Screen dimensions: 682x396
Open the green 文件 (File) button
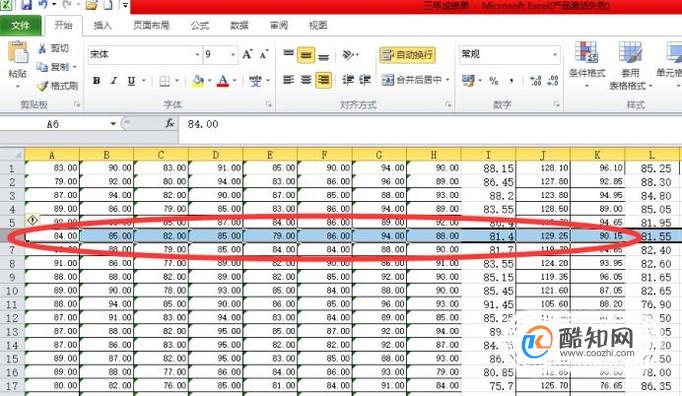point(20,26)
